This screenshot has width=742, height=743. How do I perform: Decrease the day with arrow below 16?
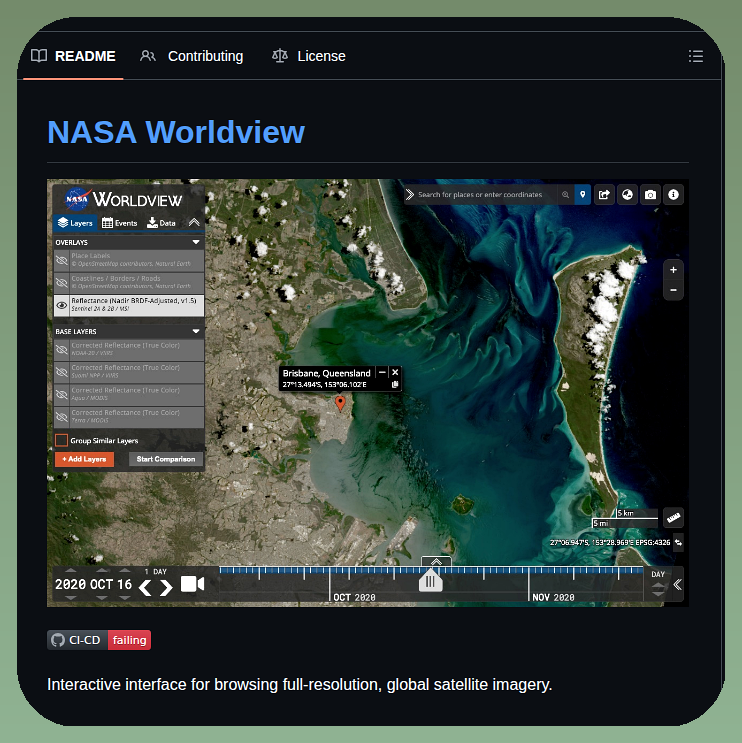click(125, 598)
